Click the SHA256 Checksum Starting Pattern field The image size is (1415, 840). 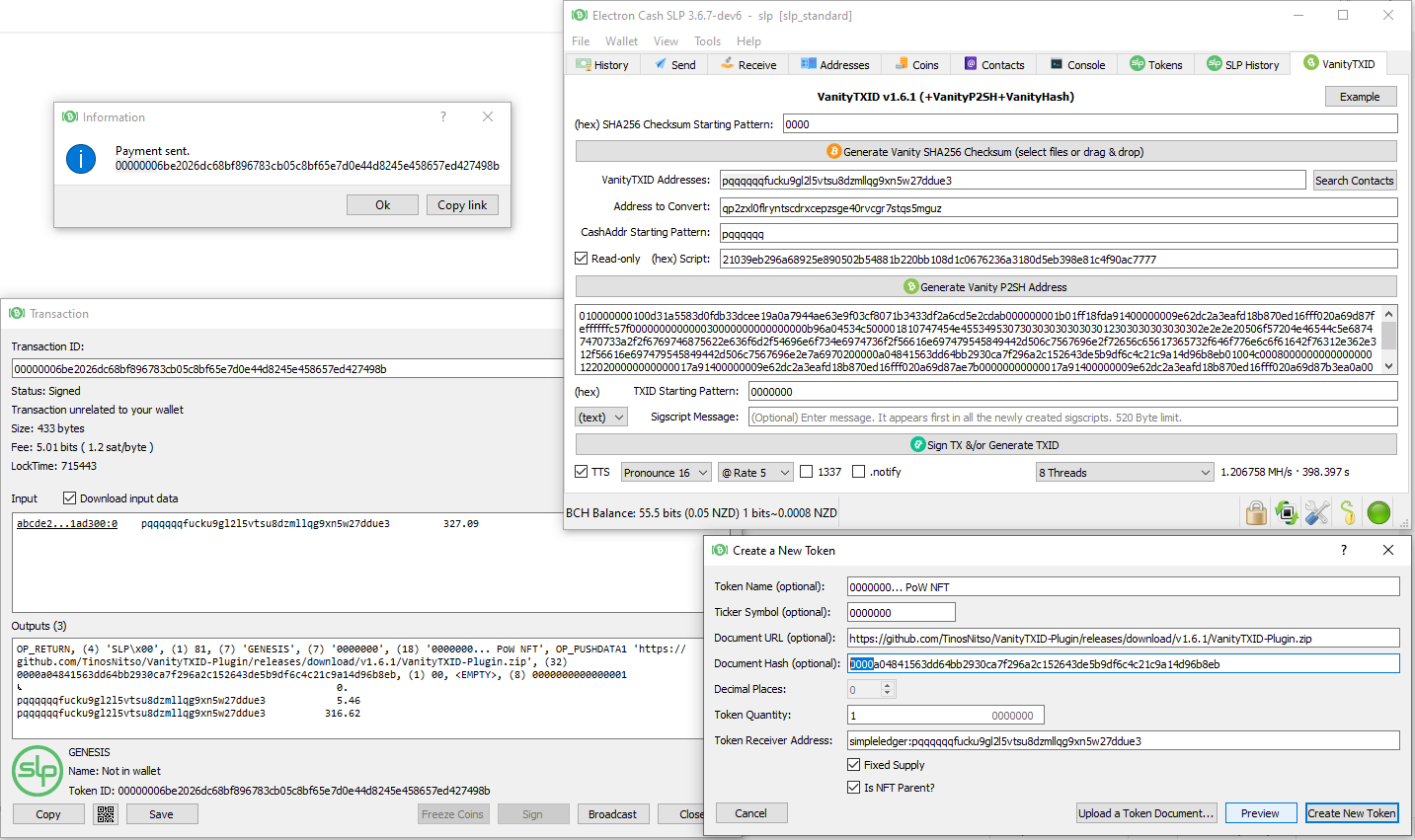[x=1090, y=123]
